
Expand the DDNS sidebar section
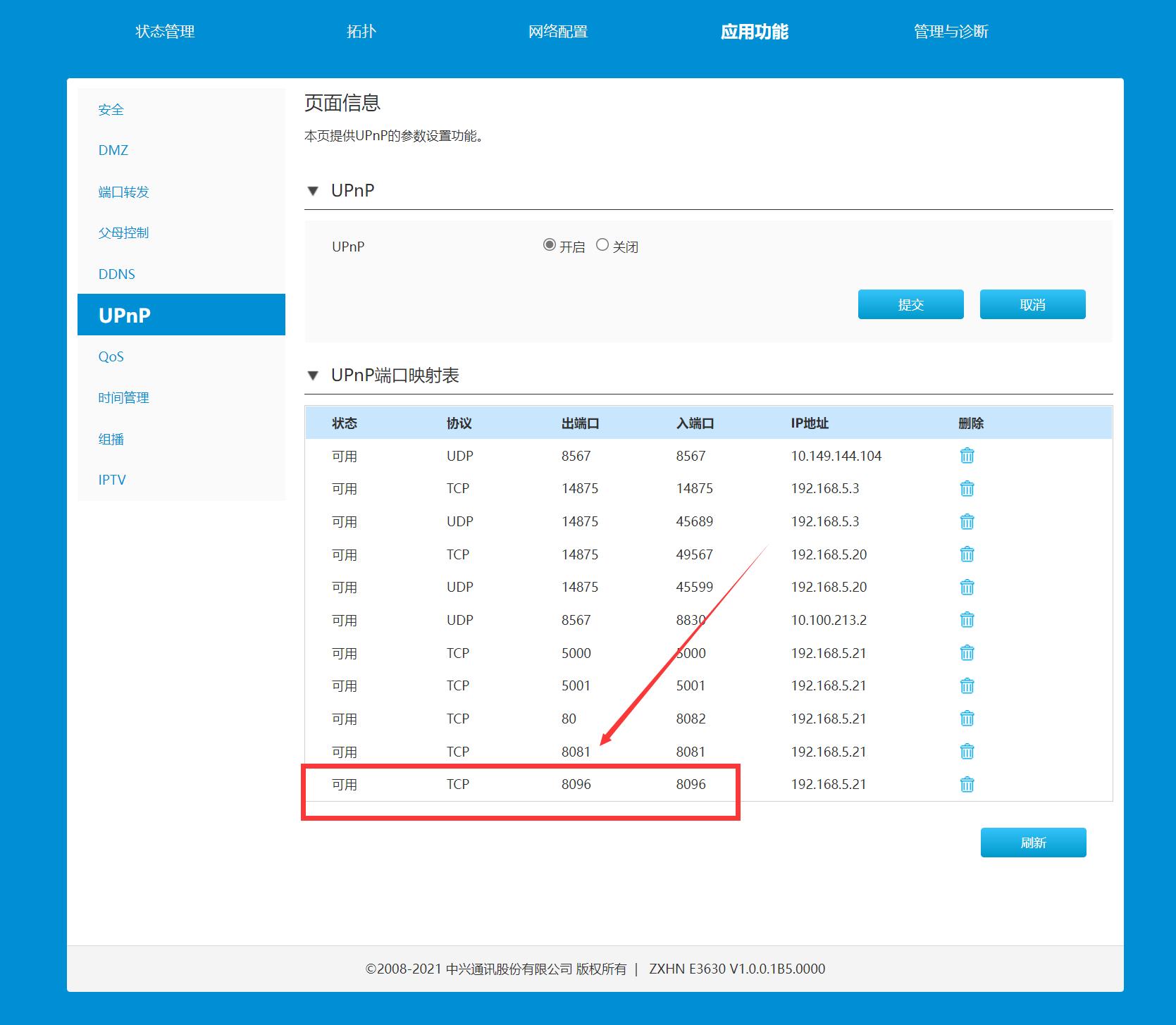click(x=116, y=274)
